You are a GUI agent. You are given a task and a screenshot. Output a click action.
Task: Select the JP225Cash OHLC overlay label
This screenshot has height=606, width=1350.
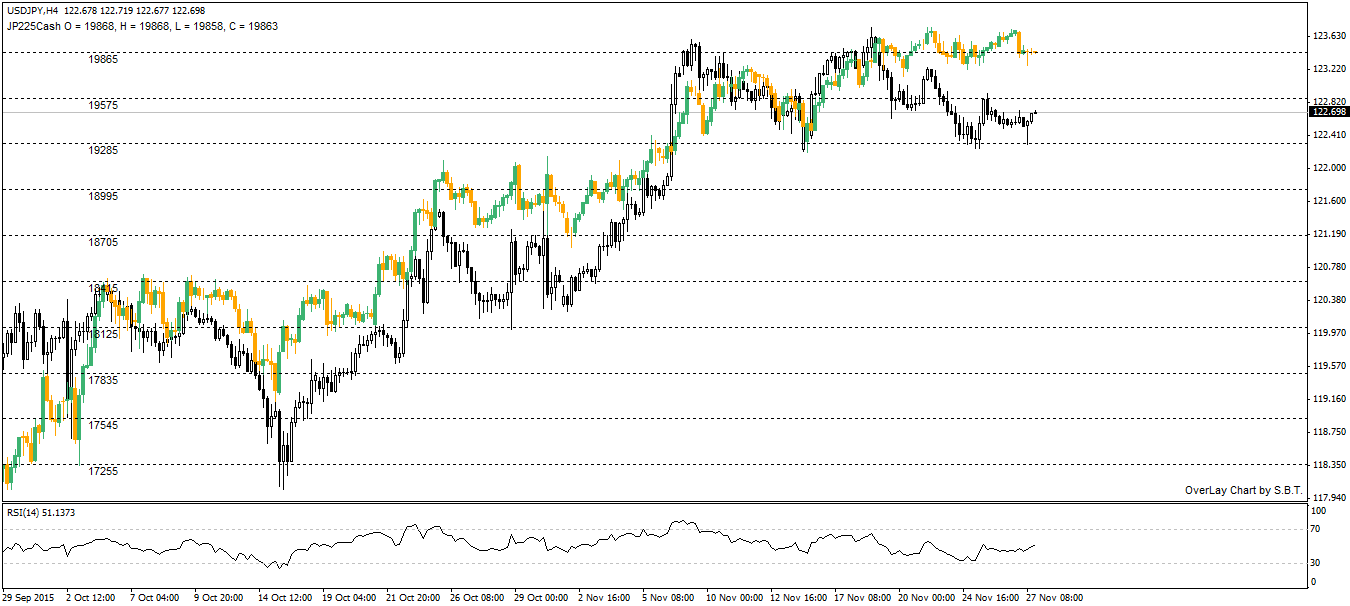pos(142,25)
